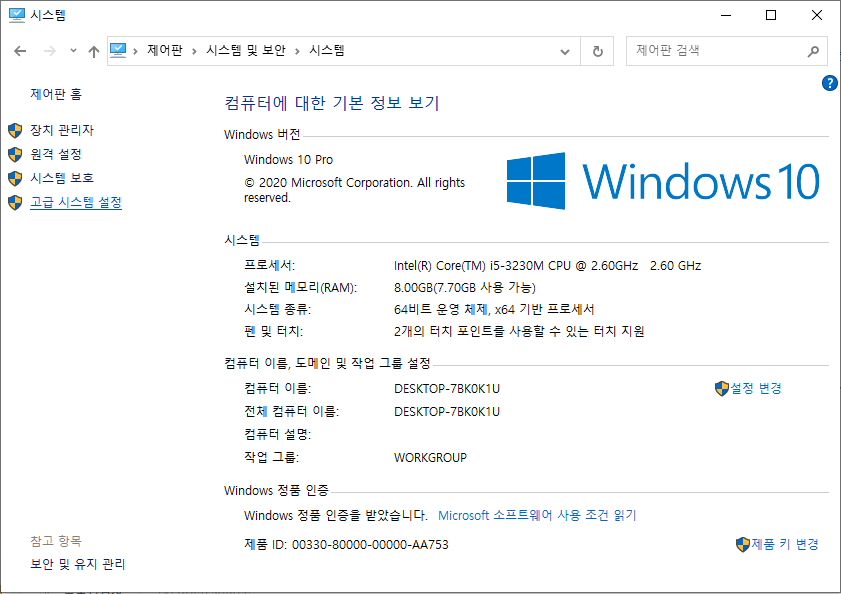
Task: Select the 컴퓨터에 대한 기본 정보 보기 heading
Action: (332, 102)
